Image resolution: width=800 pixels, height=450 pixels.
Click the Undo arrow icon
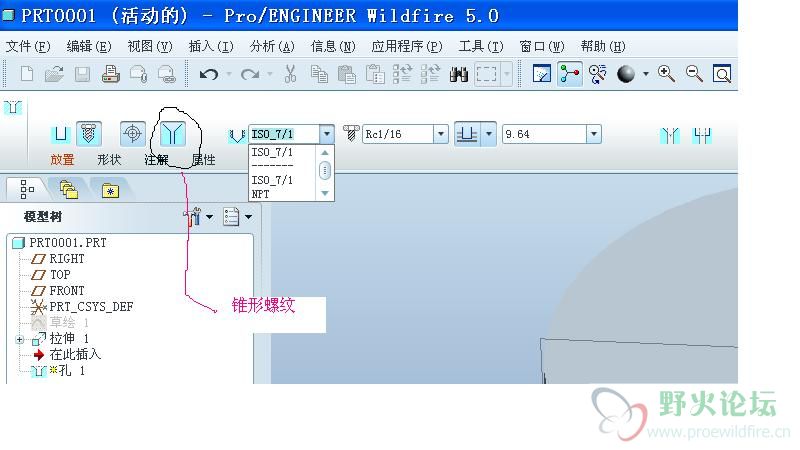click(209, 75)
